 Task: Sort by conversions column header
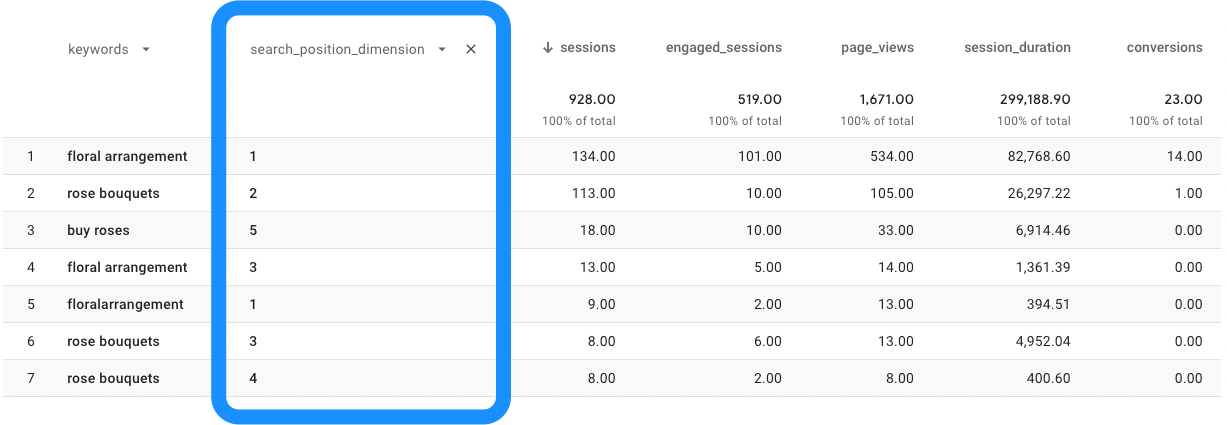[1164, 47]
